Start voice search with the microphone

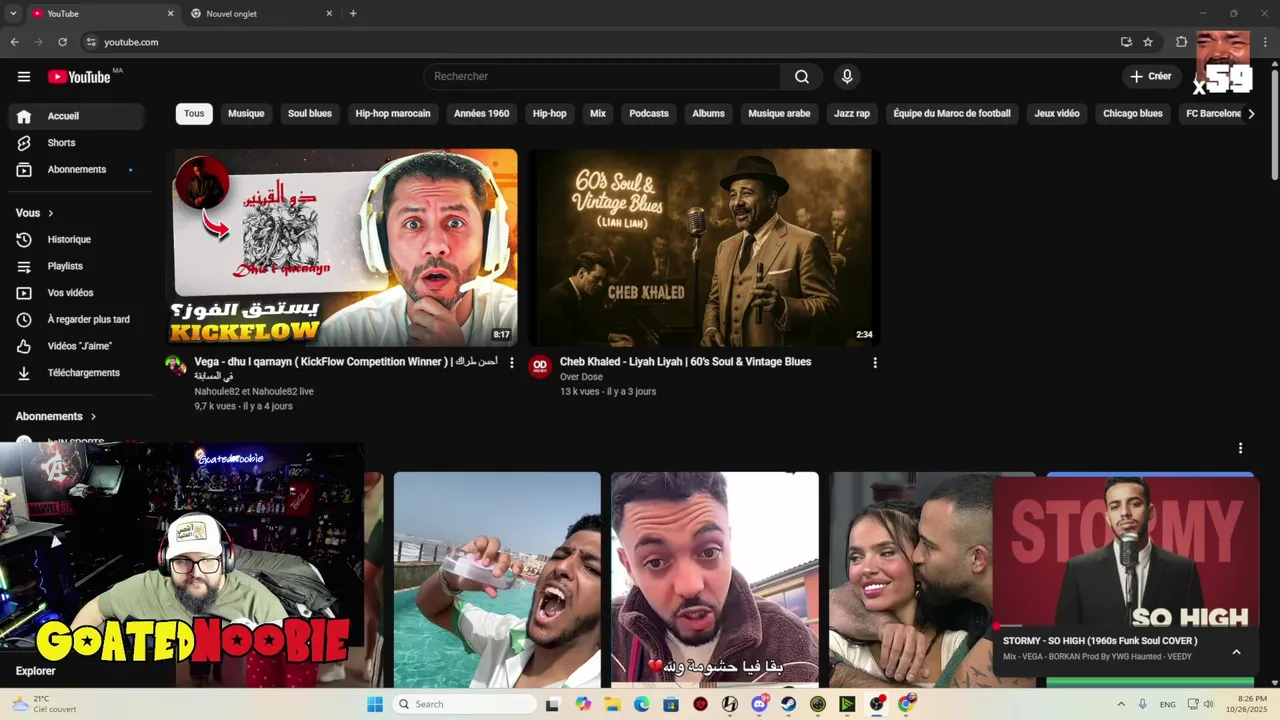click(847, 77)
